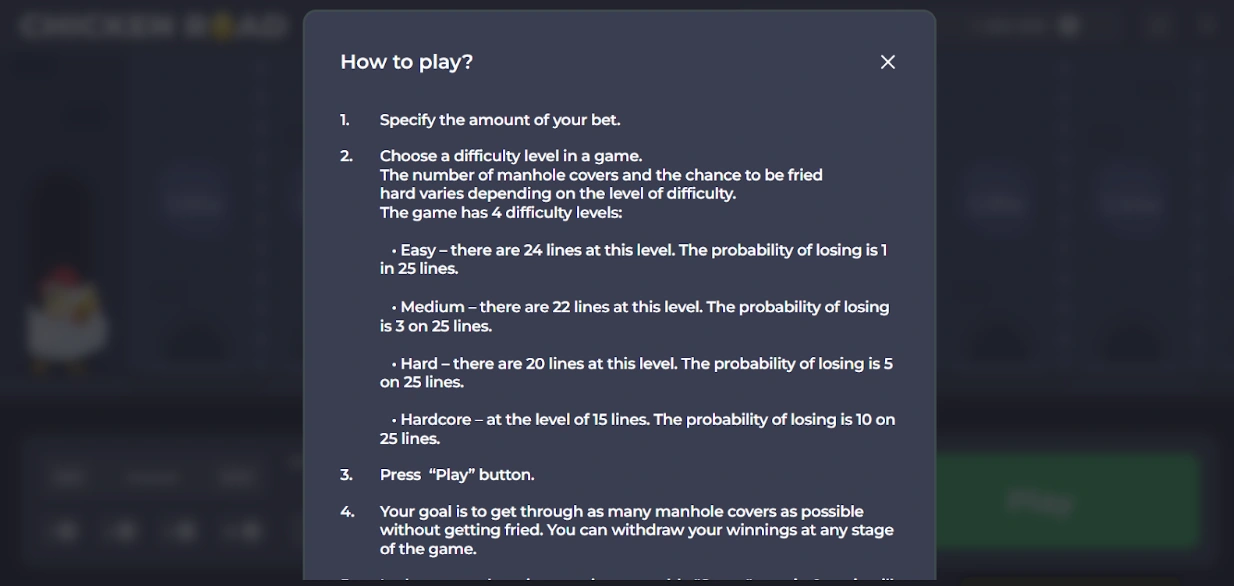Click the Chicken Road logo behind dialog
Viewport: 1234px width, 586px height.
pyautogui.click(x=153, y=27)
